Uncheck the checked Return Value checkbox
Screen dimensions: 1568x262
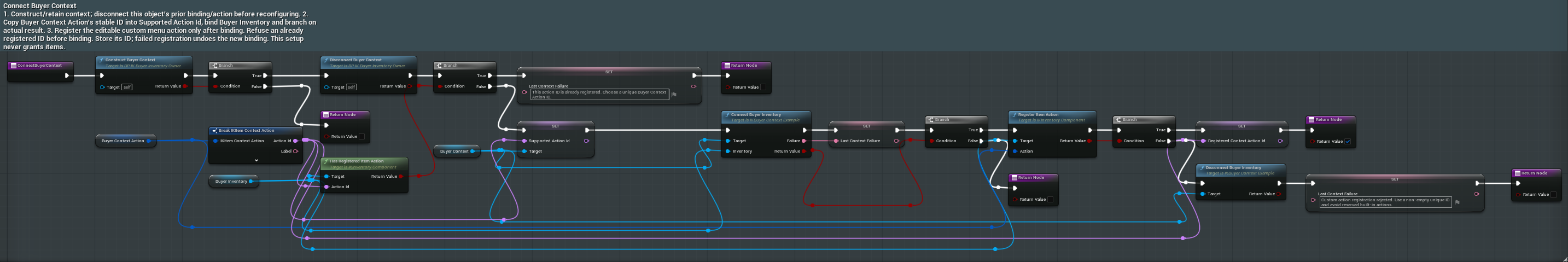(x=1348, y=141)
